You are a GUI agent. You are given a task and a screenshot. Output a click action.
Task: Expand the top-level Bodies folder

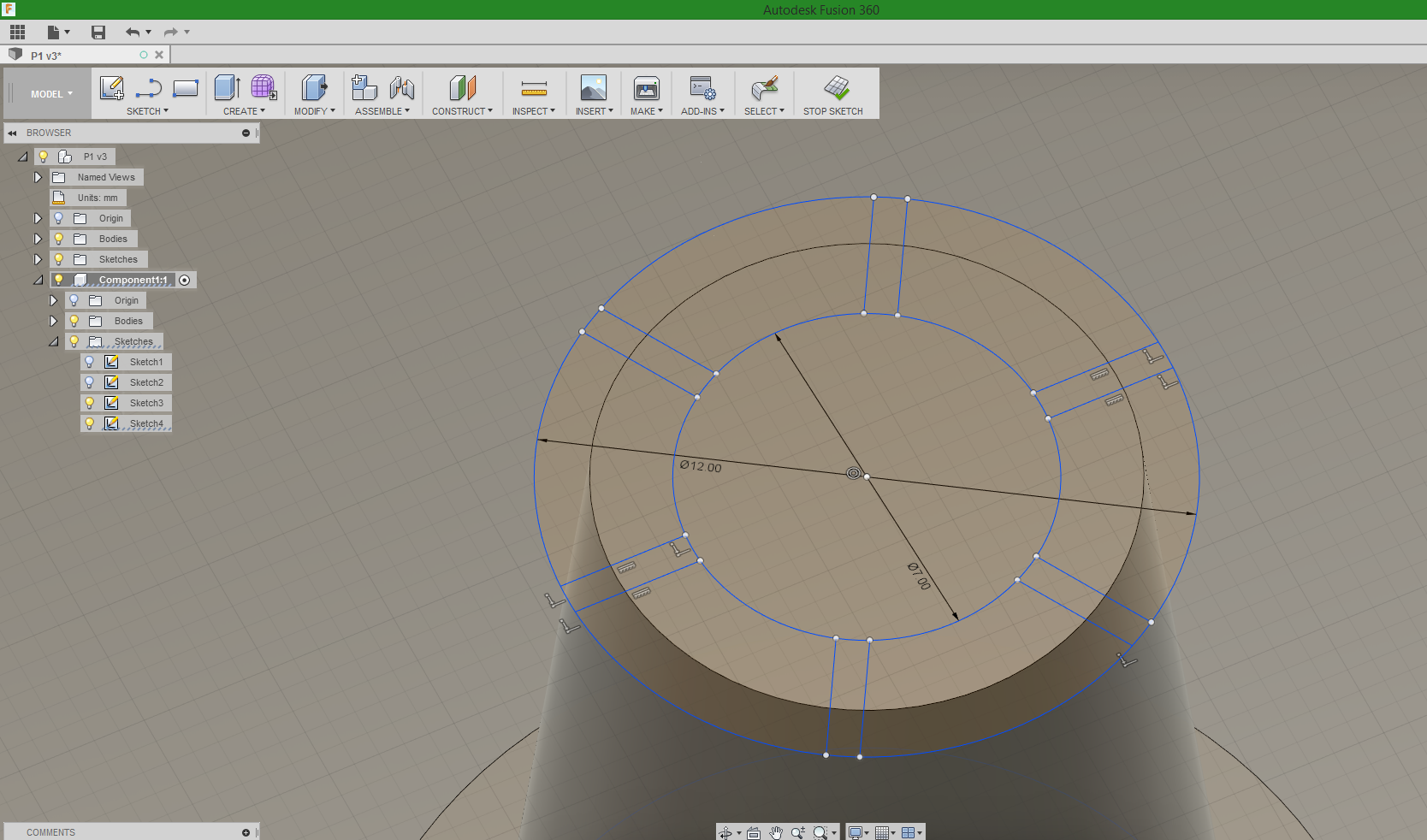pos(38,239)
